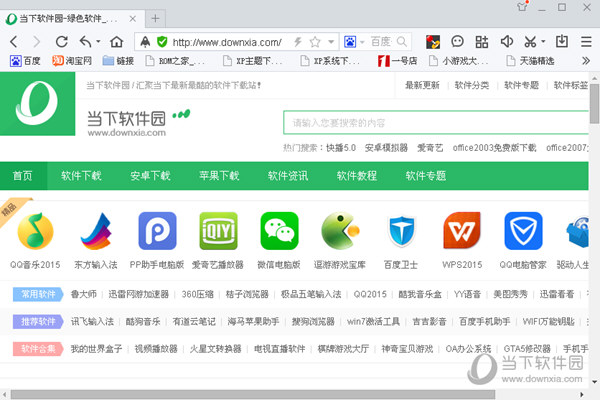600x400 pixels.
Task: Click the lightning speed mode icon
Action: (x=298, y=41)
